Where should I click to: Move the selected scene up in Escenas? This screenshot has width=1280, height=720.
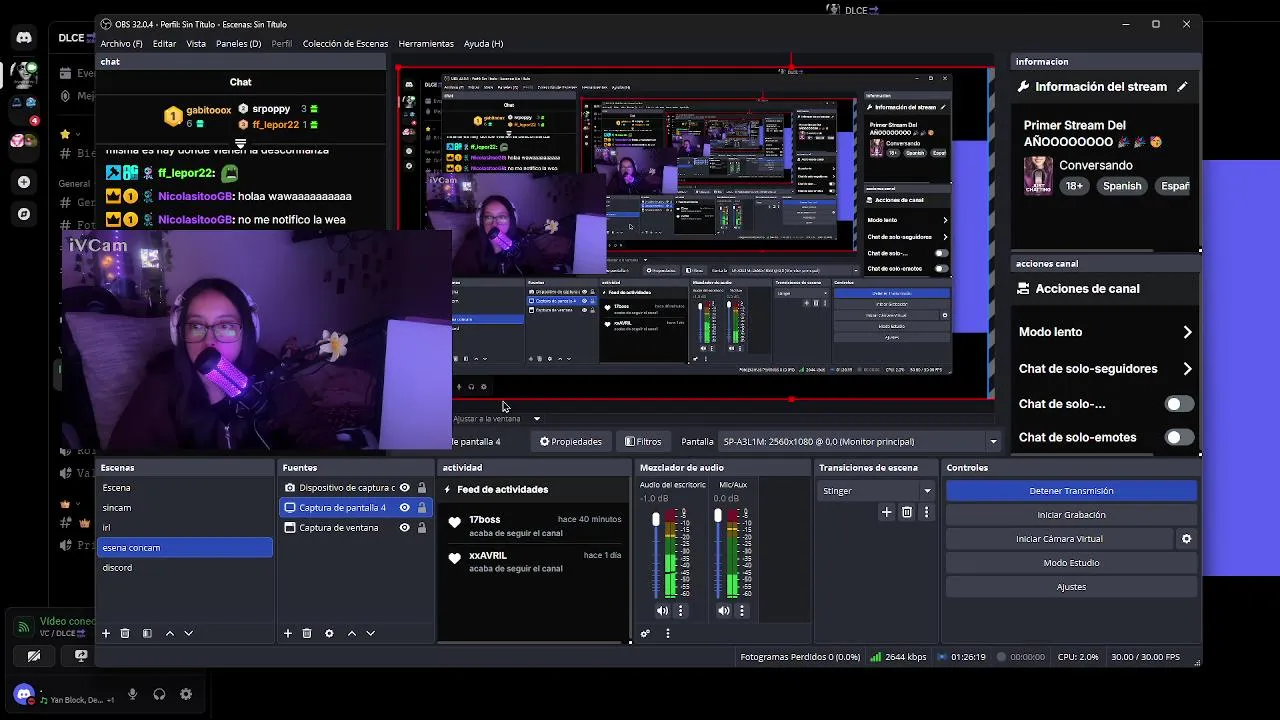coord(169,633)
